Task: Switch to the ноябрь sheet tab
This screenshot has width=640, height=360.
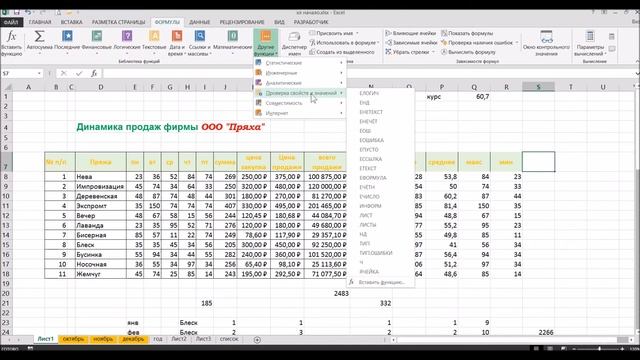Action: coord(103,339)
